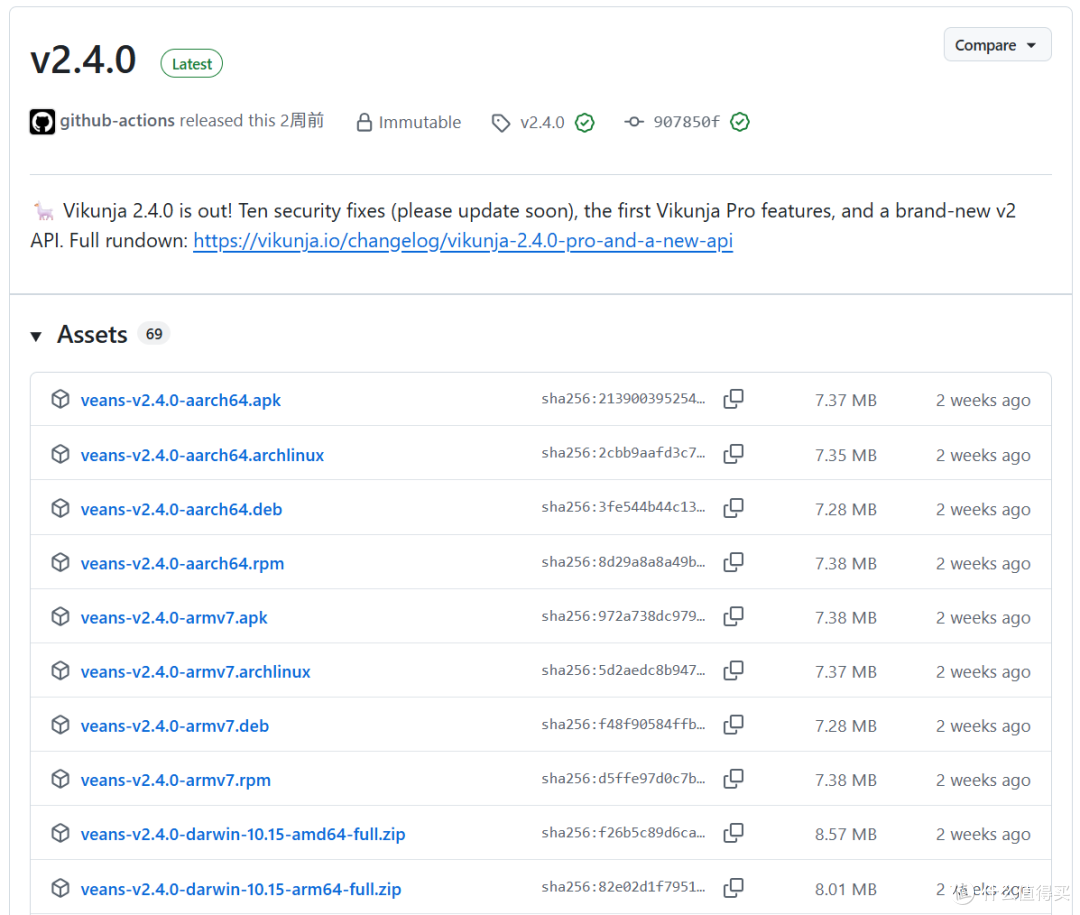The height and width of the screenshot is (915, 1080).
Task: Click the v2.4.0 release title
Action: 83,60
